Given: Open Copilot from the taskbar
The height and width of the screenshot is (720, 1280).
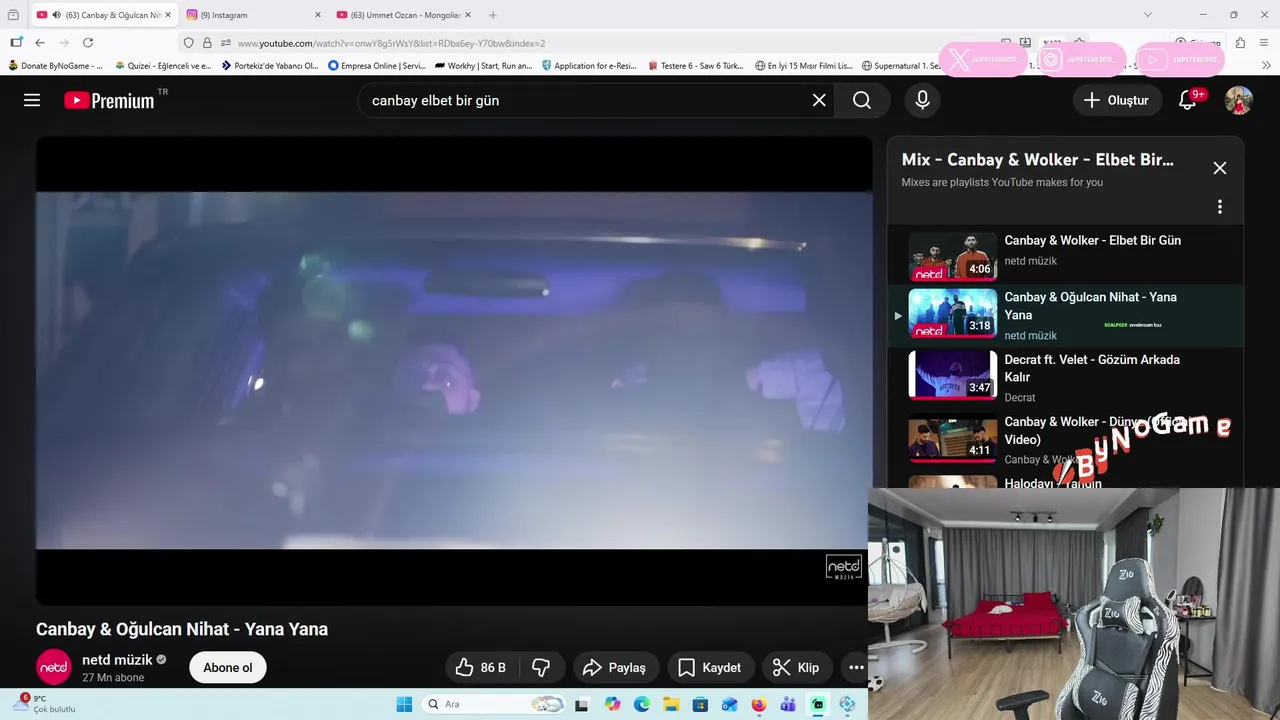Looking at the screenshot, I should (612, 704).
